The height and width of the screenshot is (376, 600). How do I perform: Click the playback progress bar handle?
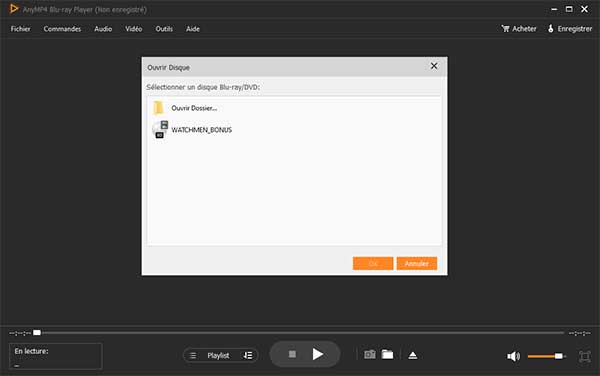[37, 333]
